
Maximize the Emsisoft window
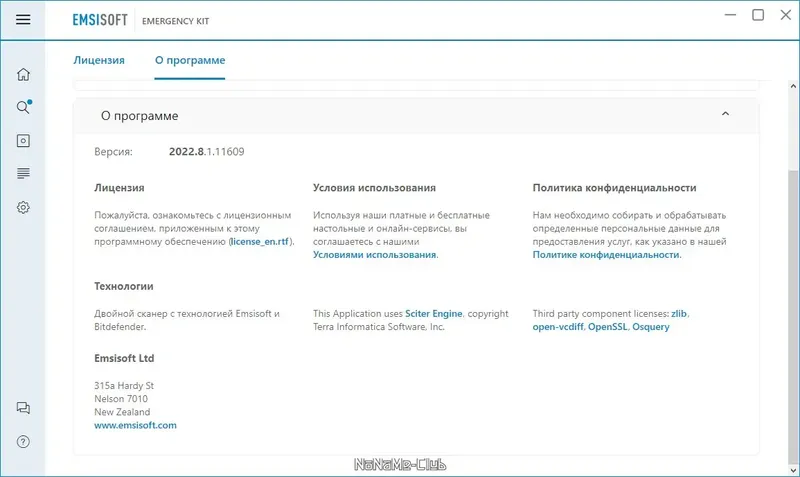758,15
